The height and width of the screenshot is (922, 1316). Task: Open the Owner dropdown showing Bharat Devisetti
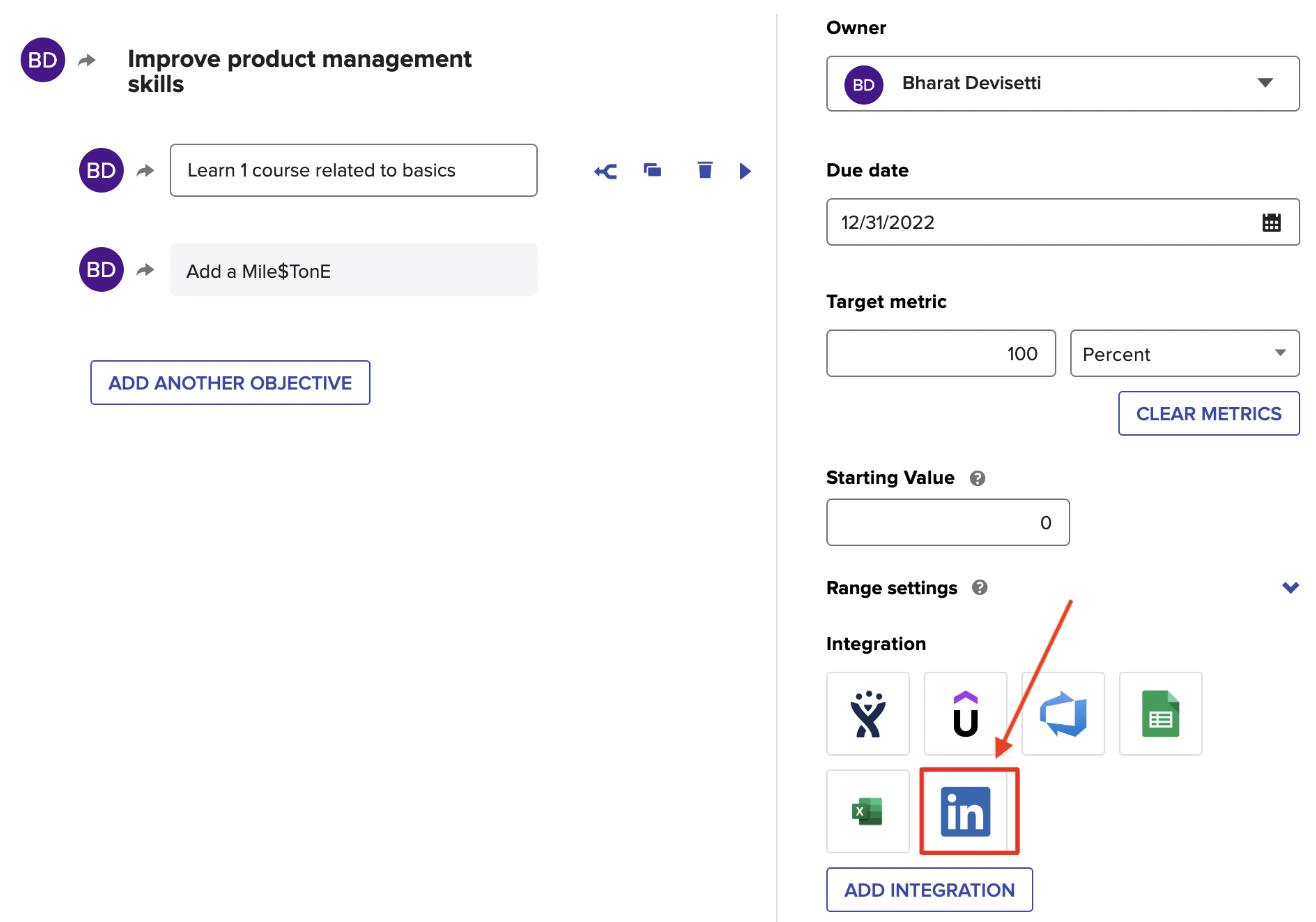point(1063,83)
